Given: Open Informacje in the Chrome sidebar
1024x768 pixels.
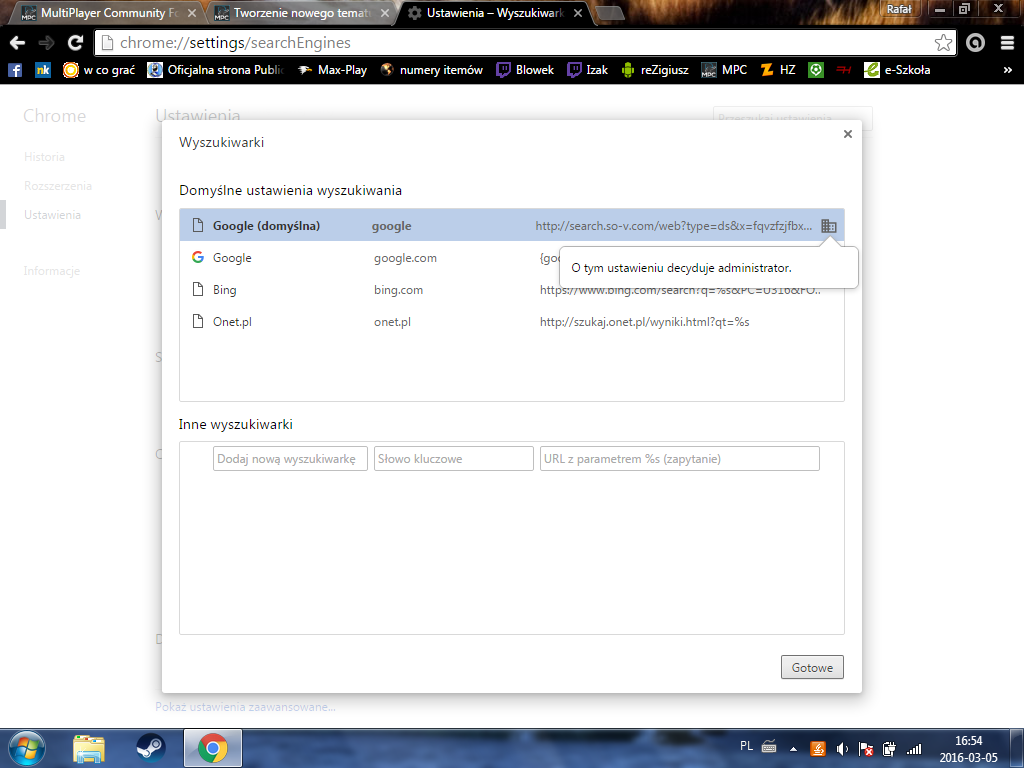Looking at the screenshot, I should 52,271.
